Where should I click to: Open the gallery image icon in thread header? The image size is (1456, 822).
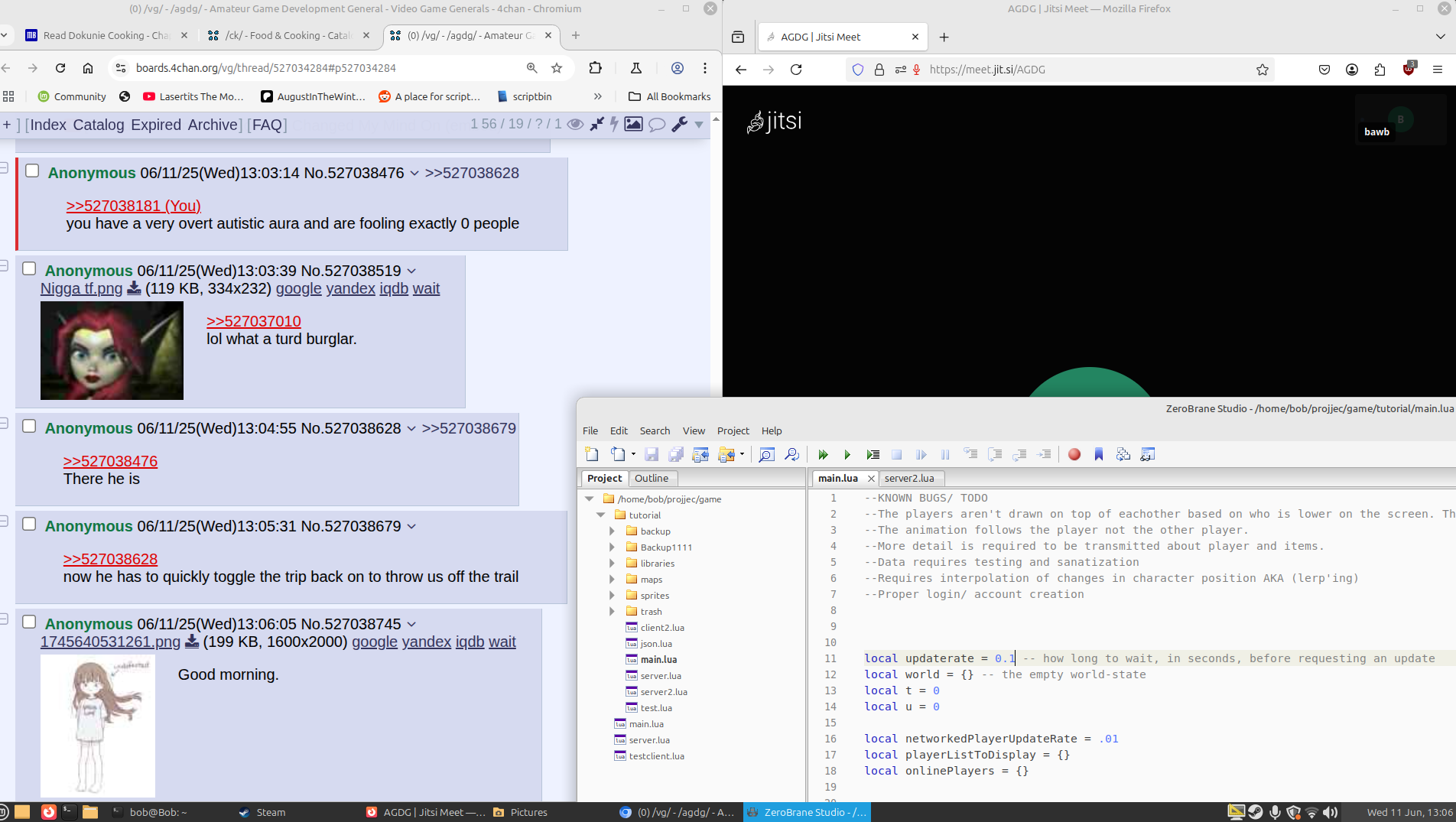(633, 124)
